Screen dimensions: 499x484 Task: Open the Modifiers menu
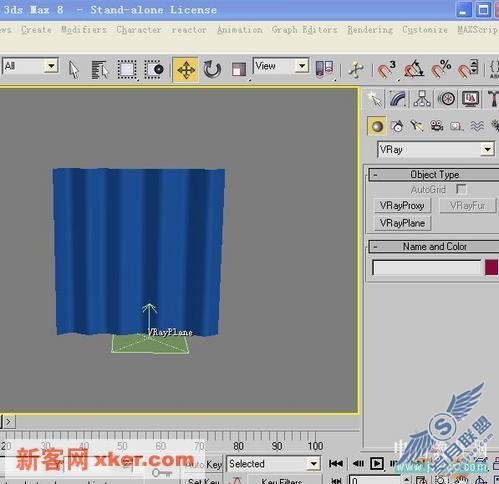[84, 30]
